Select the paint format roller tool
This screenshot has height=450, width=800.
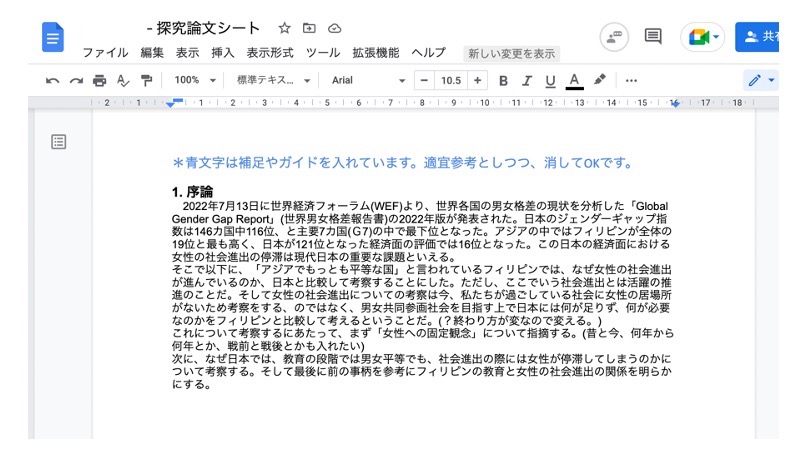(147, 80)
